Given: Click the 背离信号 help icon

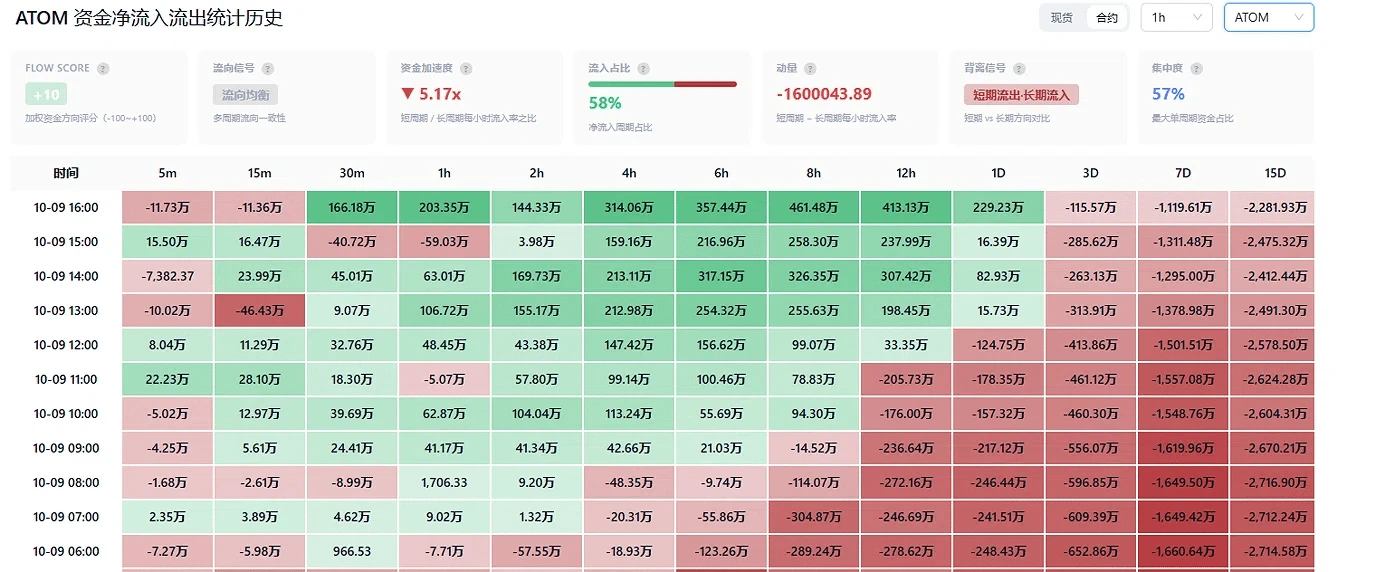Looking at the screenshot, I should [x=1019, y=69].
